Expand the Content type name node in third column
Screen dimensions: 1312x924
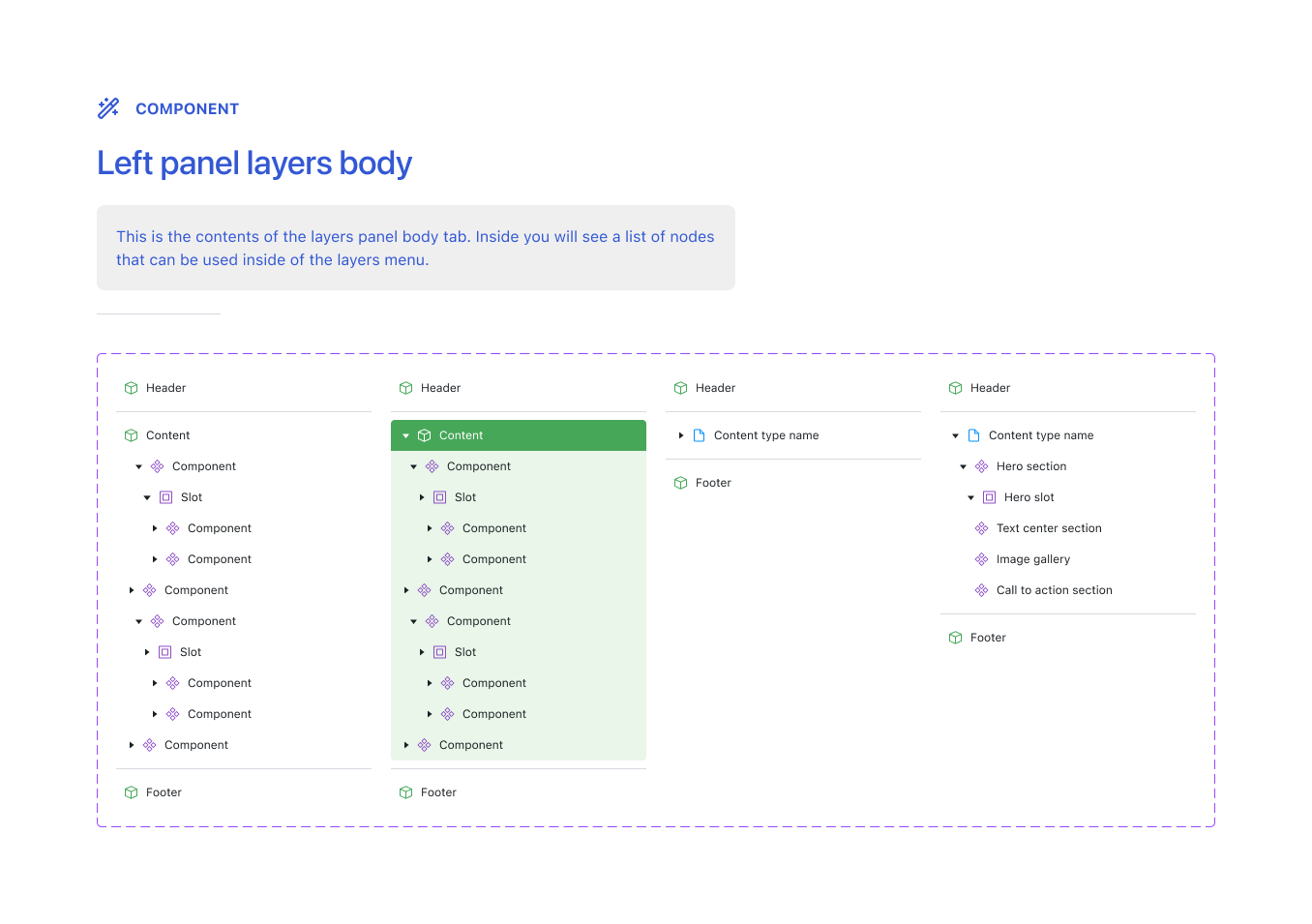click(x=680, y=434)
